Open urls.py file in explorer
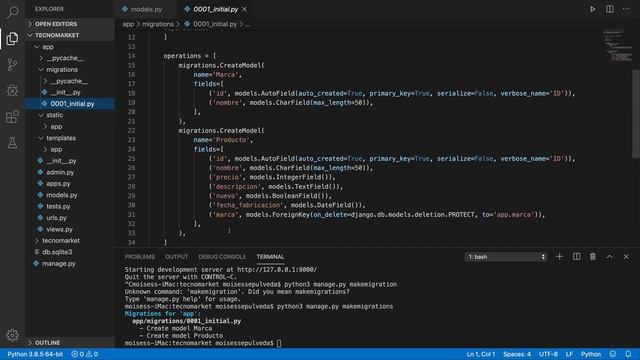 click(x=70, y=218)
